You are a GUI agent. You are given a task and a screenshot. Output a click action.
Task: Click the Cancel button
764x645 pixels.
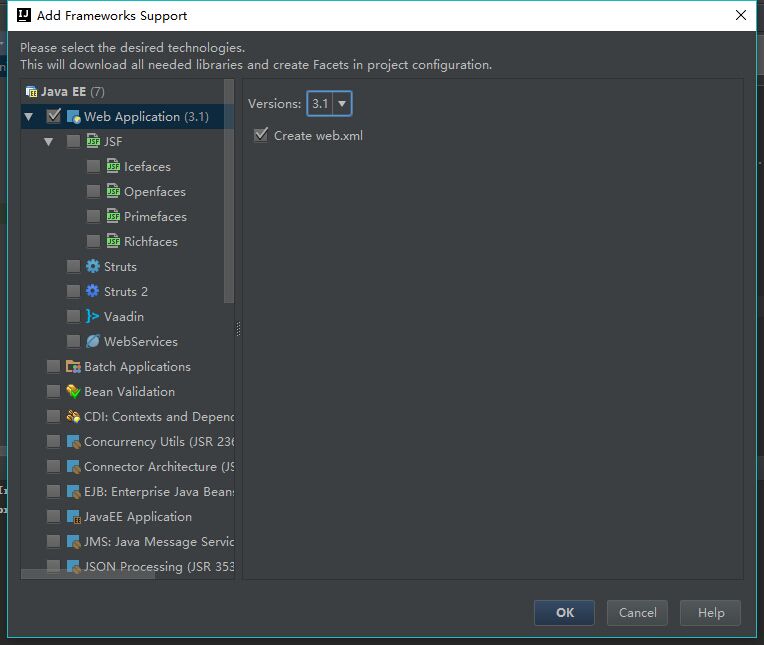click(637, 612)
